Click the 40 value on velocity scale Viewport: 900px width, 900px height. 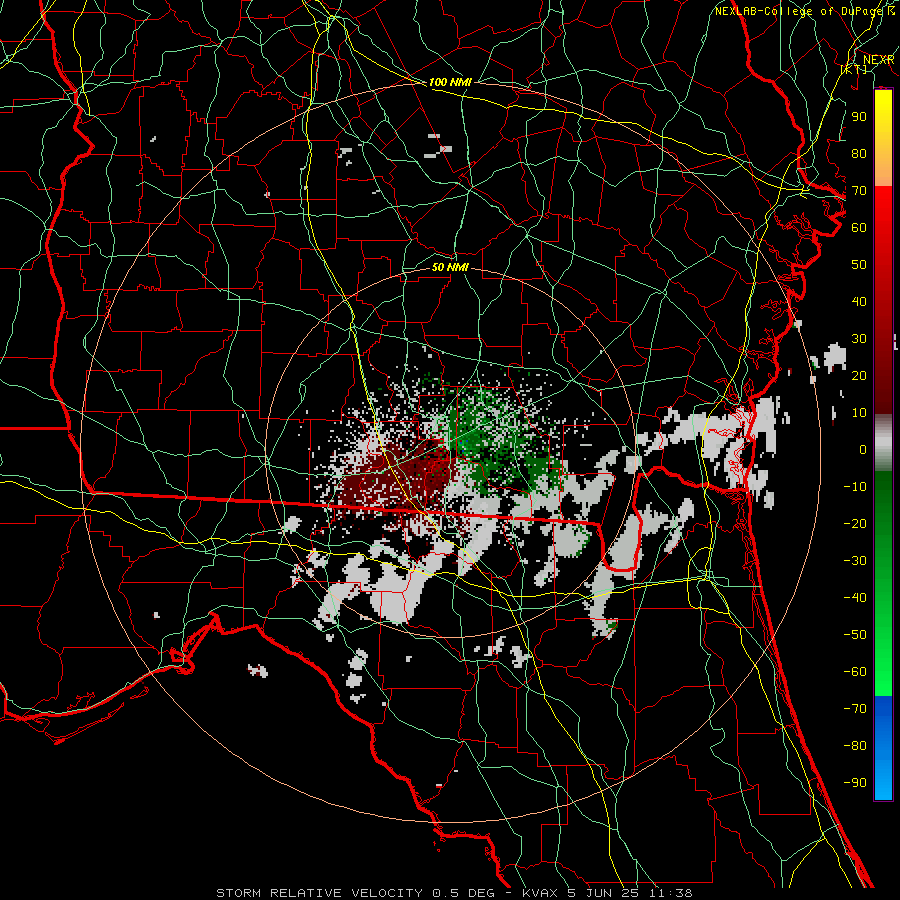pos(859,302)
